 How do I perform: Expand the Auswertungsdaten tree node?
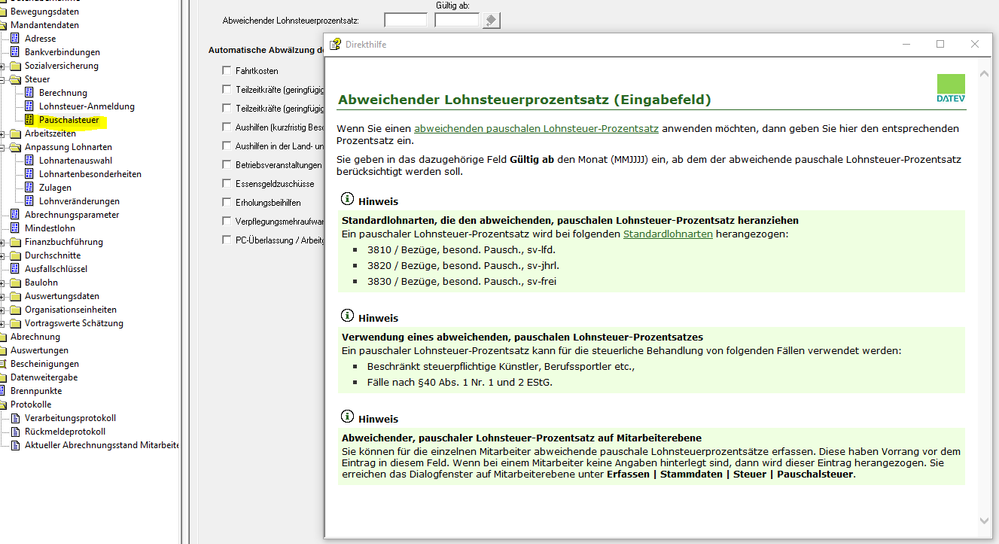[x=3, y=296]
